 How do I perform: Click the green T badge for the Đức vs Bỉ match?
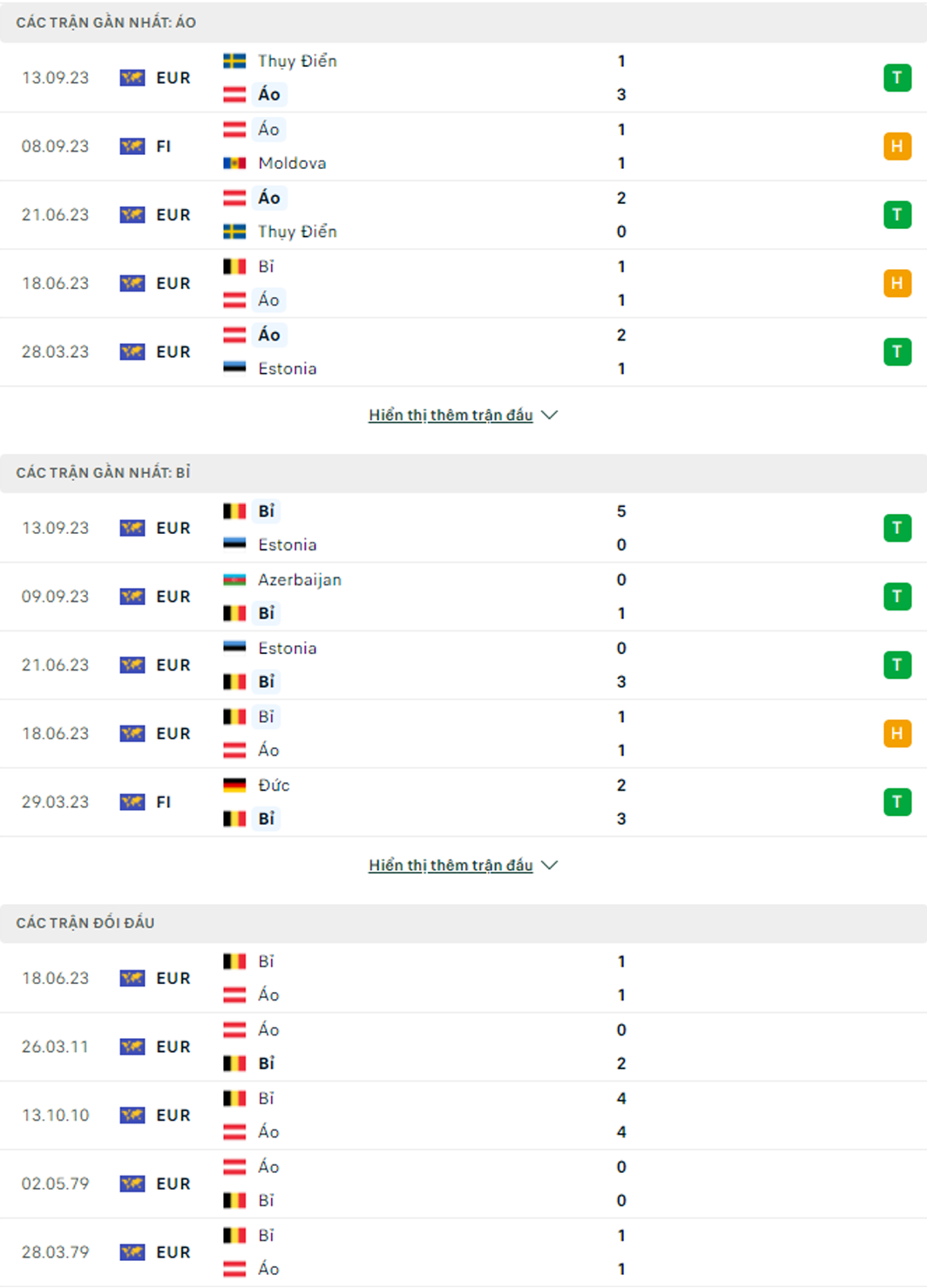(897, 802)
